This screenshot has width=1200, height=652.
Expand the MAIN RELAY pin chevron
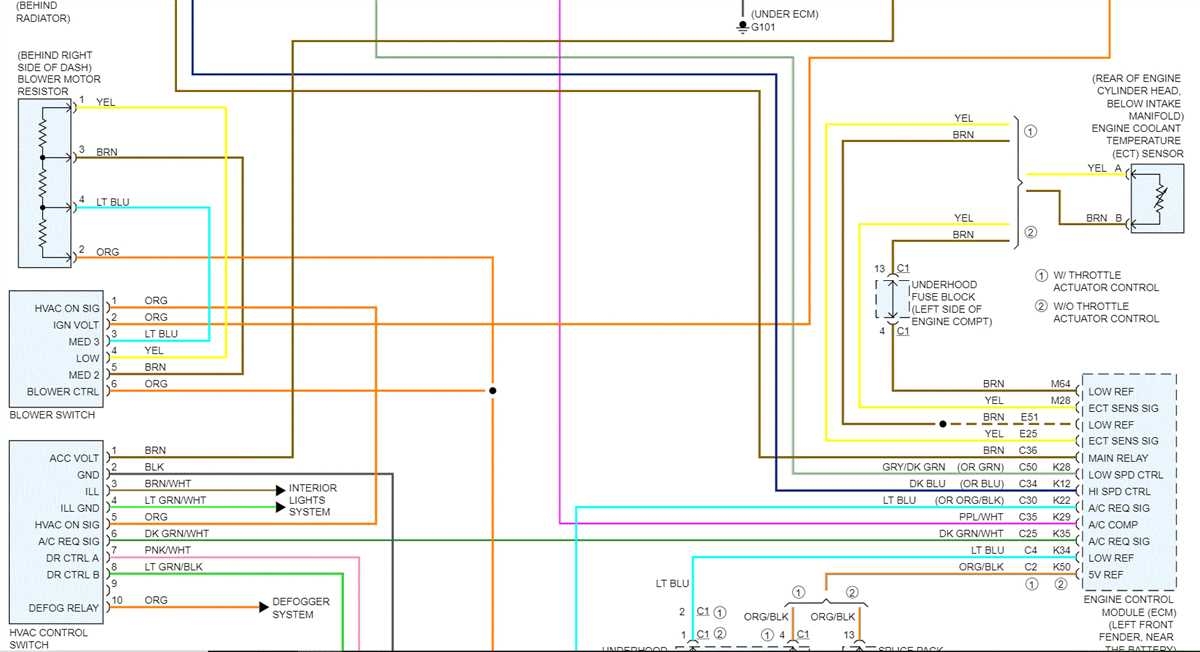pos(1076,458)
